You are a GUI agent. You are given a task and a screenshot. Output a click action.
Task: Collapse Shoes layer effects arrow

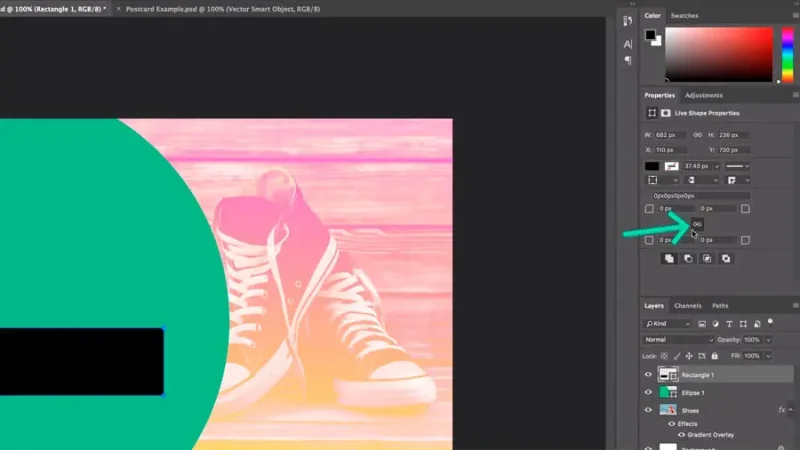coord(791,410)
